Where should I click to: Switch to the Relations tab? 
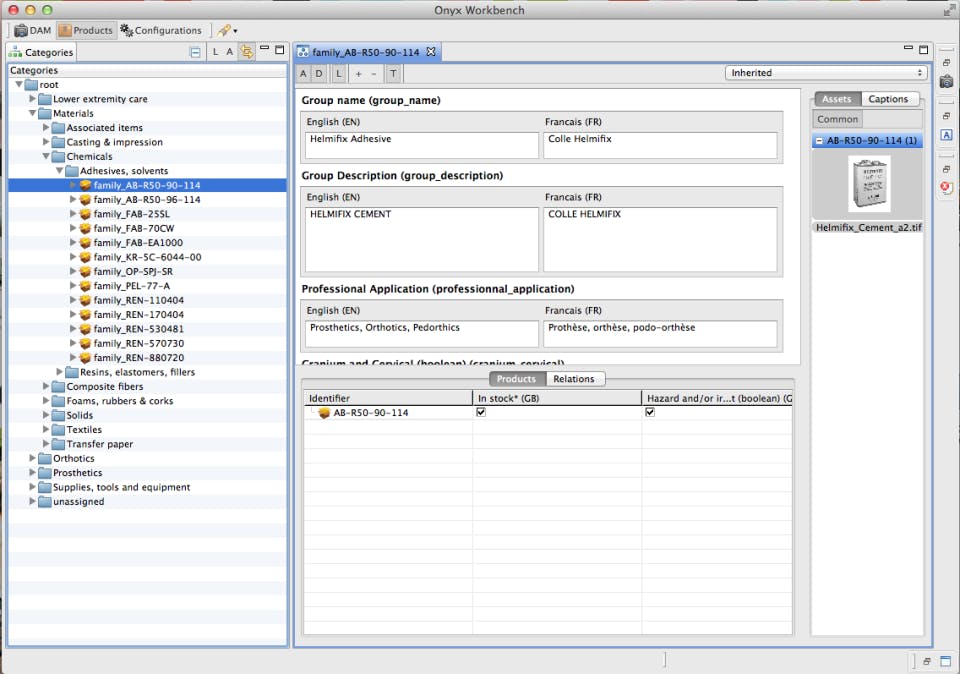[x=574, y=379]
